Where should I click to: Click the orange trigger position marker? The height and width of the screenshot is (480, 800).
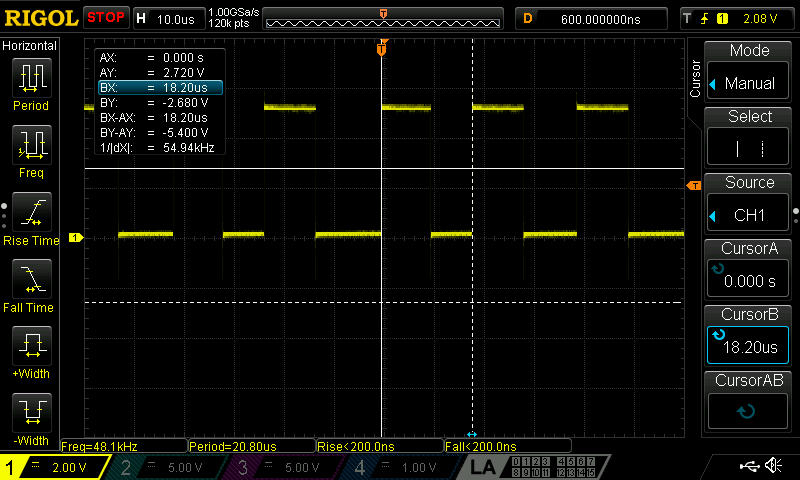pos(382,49)
